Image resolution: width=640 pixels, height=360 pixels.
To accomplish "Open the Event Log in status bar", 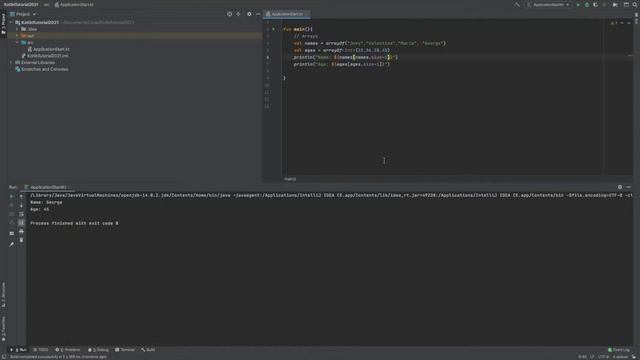I will 619,350.
